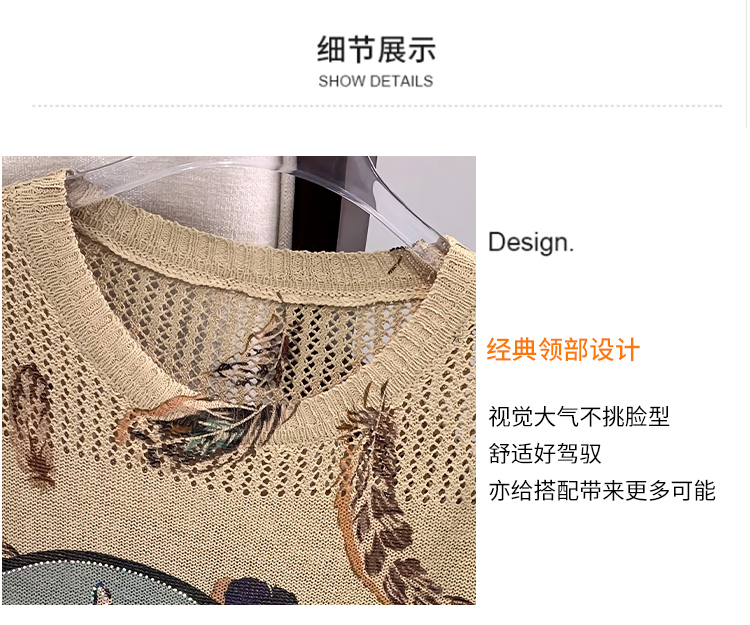Click the 细节展示 section heading
The width and height of the screenshot is (750, 625).
376,49
